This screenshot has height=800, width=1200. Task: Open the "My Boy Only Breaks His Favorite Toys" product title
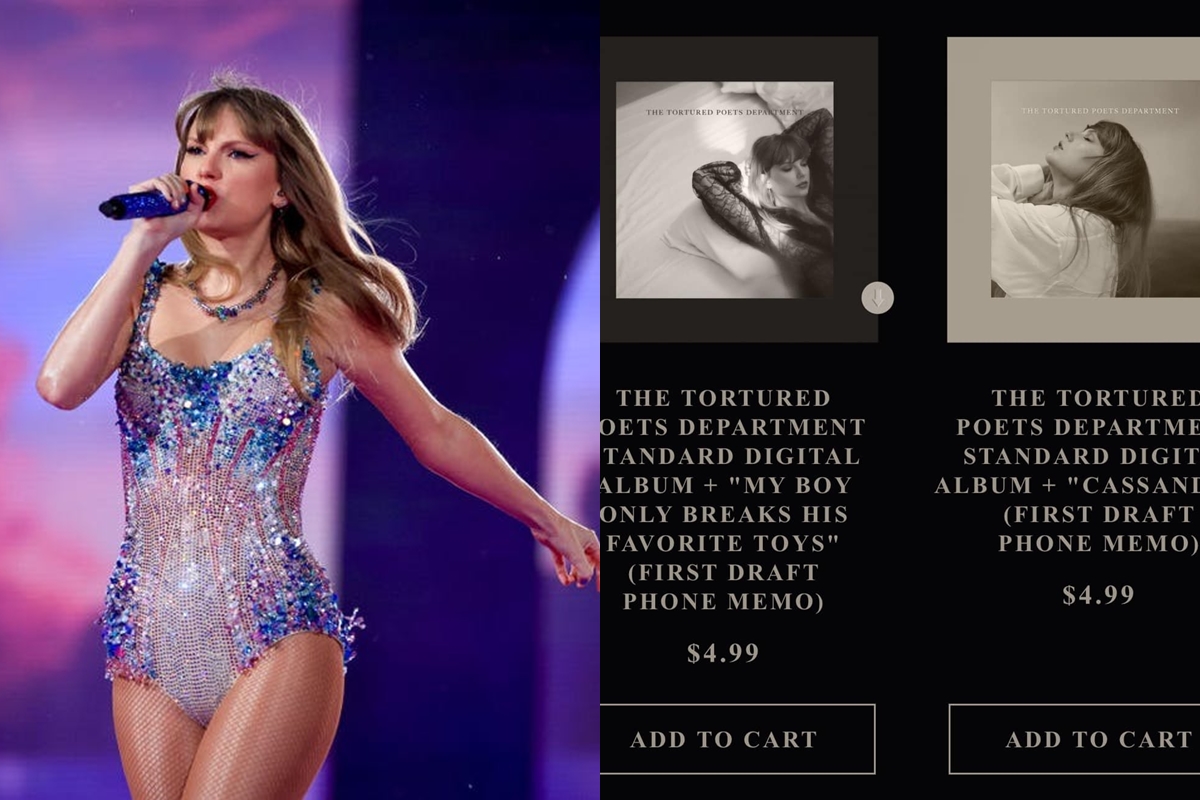732,500
